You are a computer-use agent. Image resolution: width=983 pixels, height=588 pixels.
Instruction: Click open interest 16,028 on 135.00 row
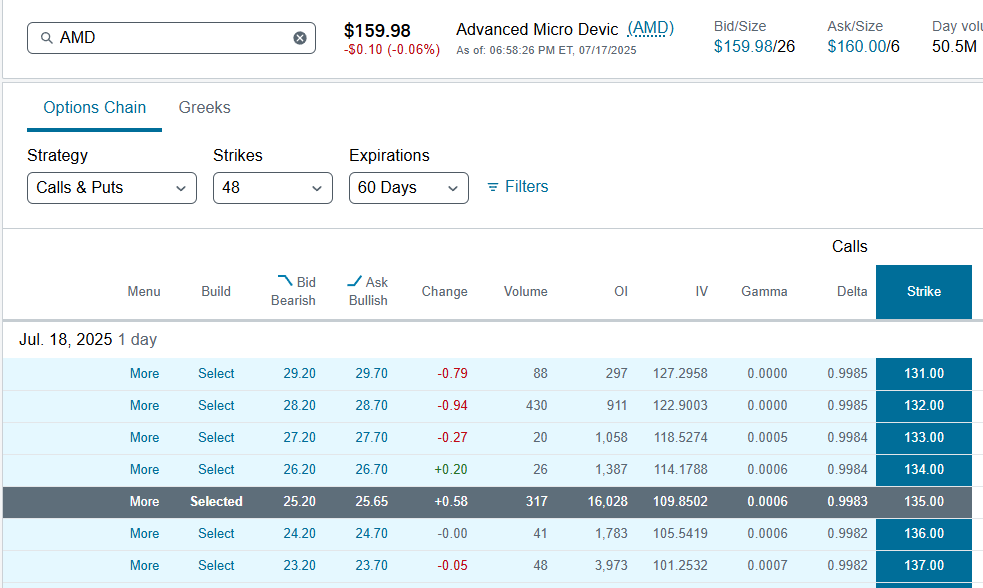(607, 501)
